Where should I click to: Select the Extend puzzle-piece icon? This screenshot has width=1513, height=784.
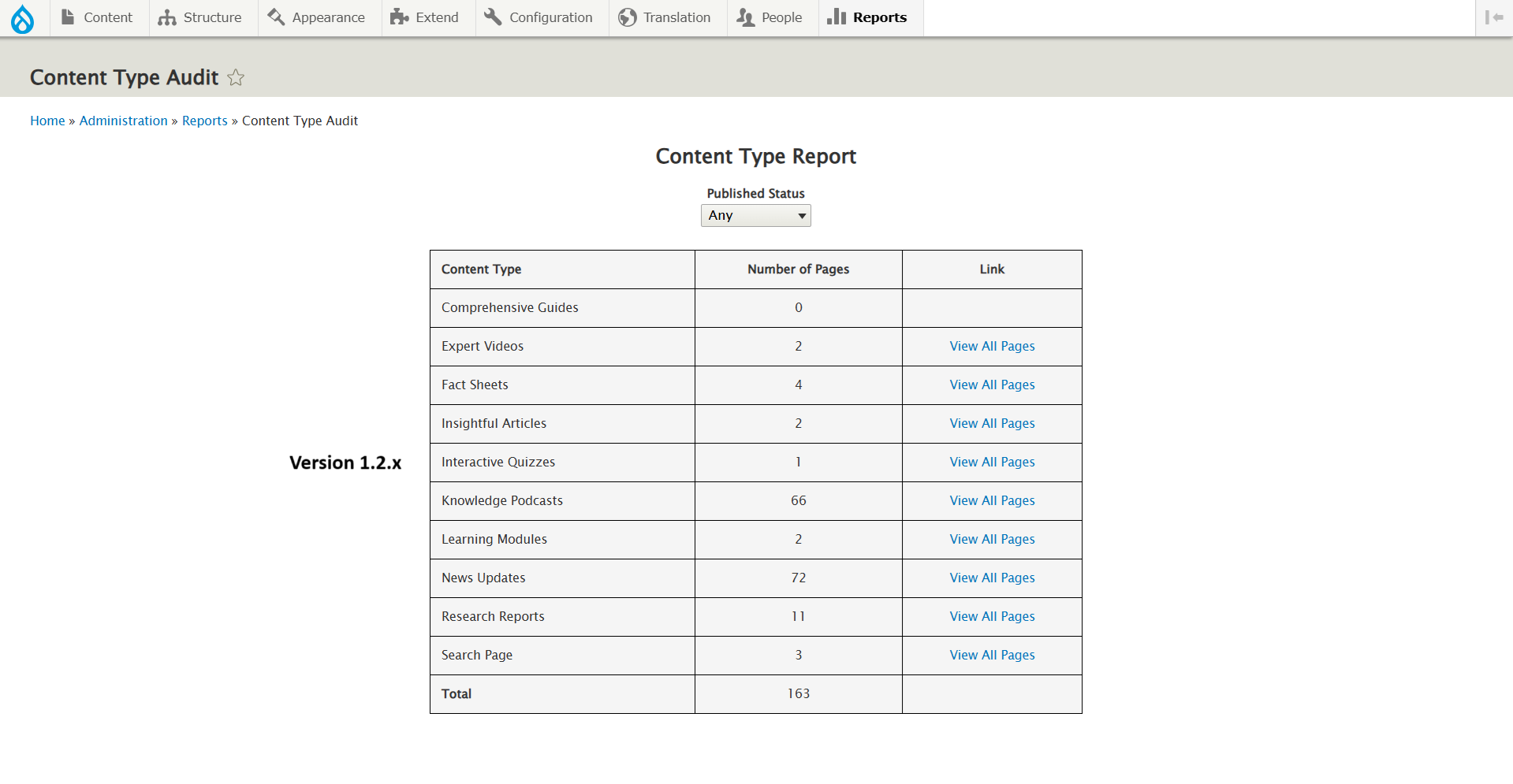coord(397,17)
